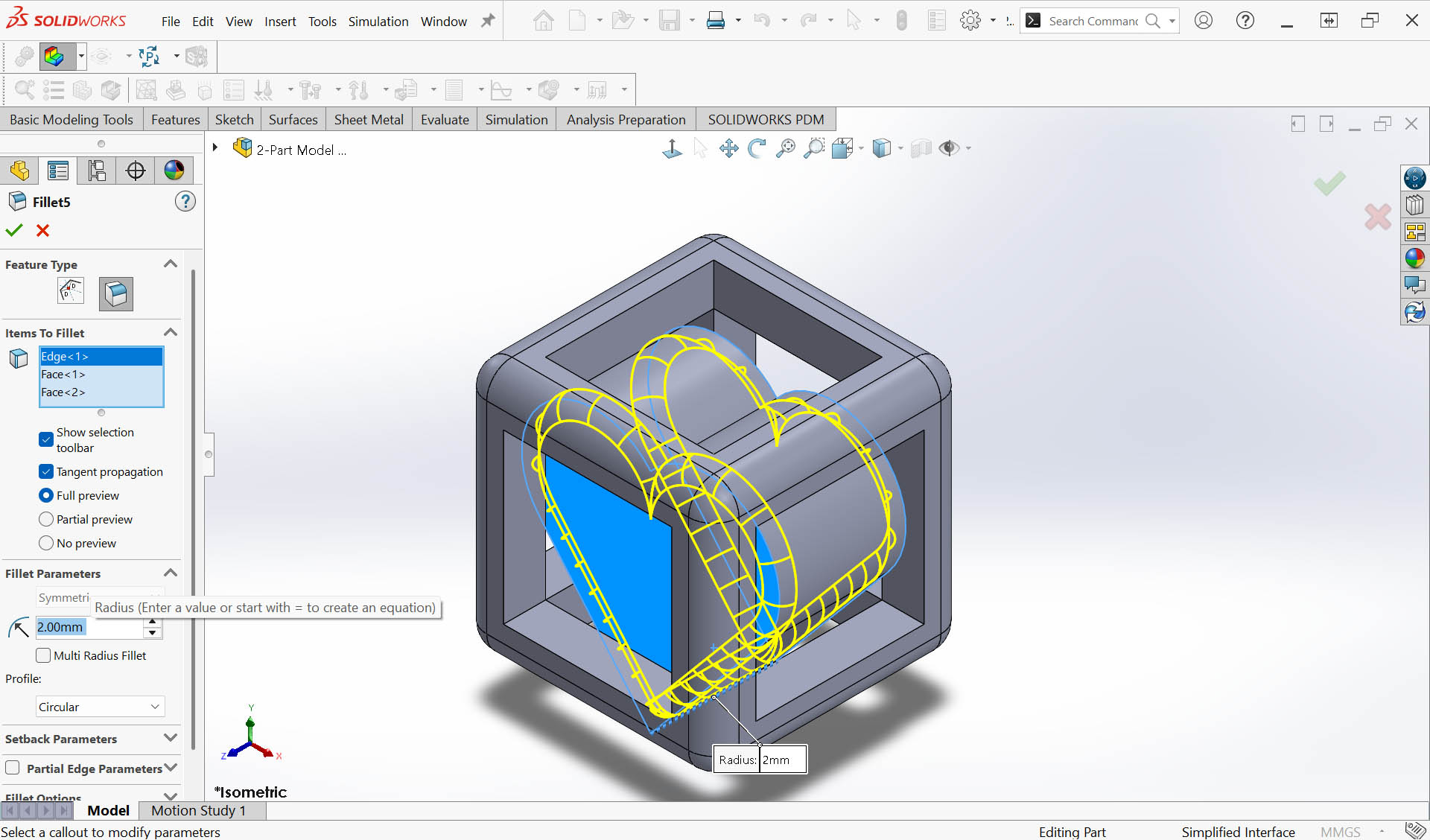Collapse the Items To Fillet section
Image resolution: width=1430 pixels, height=840 pixels.
pos(170,333)
